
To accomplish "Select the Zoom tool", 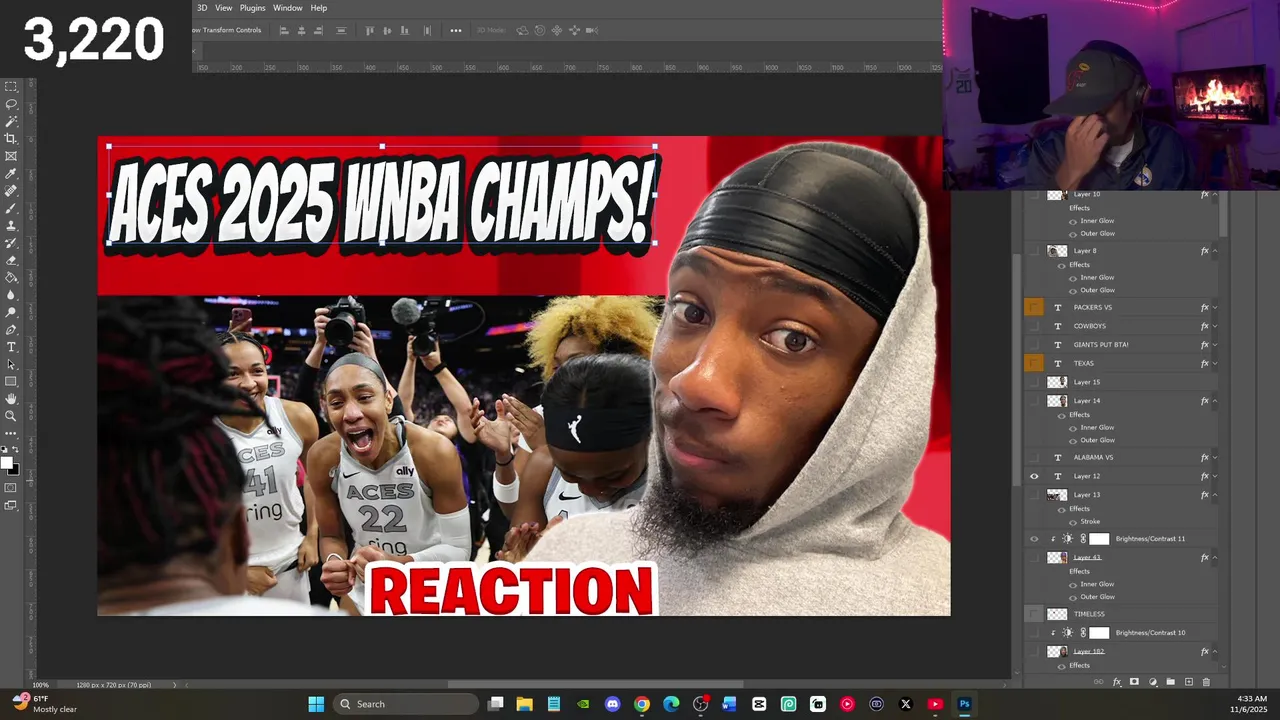I will (x=11, y=415).
